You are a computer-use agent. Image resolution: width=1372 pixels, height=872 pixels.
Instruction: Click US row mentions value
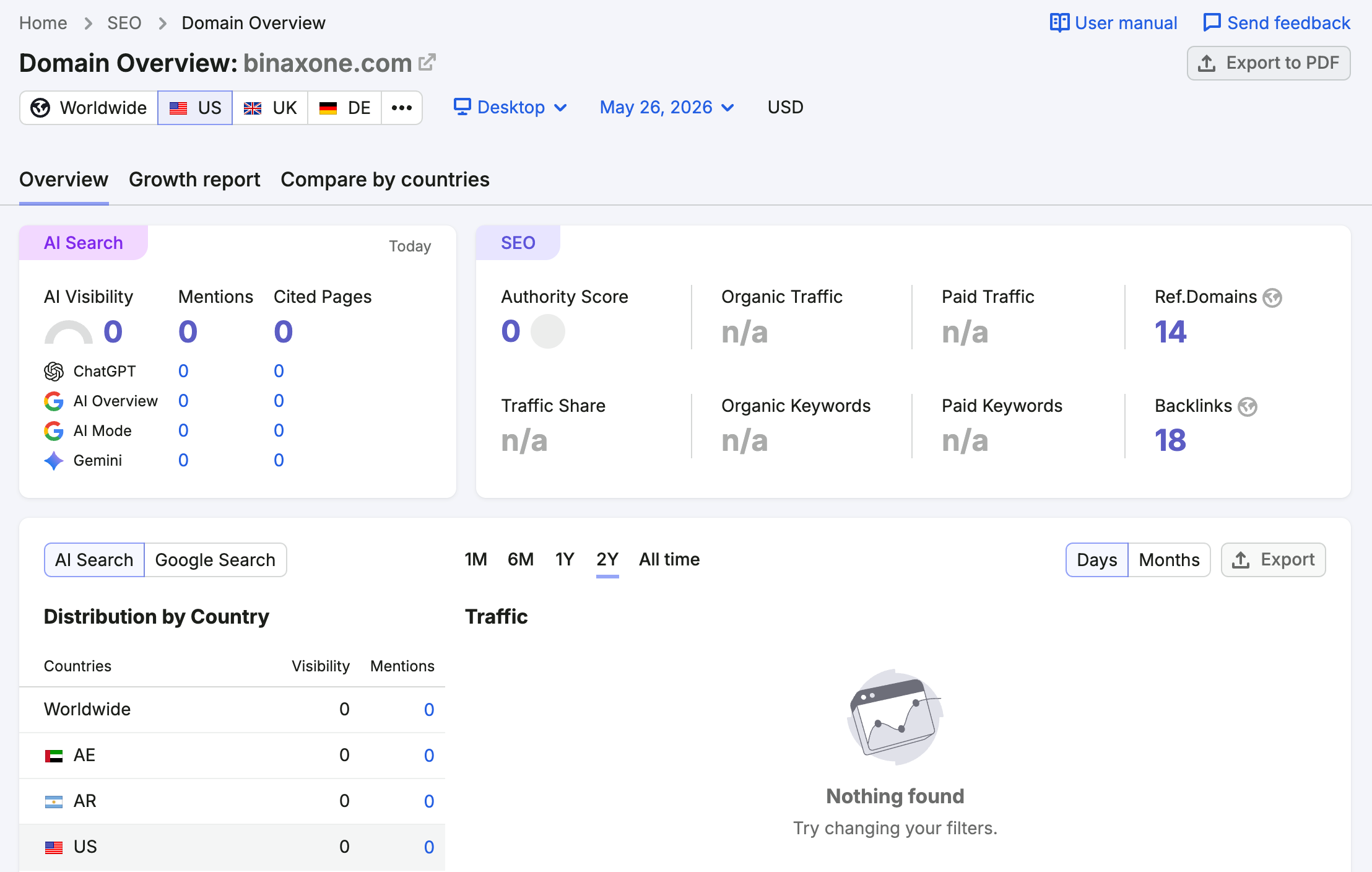pos(429,847)
